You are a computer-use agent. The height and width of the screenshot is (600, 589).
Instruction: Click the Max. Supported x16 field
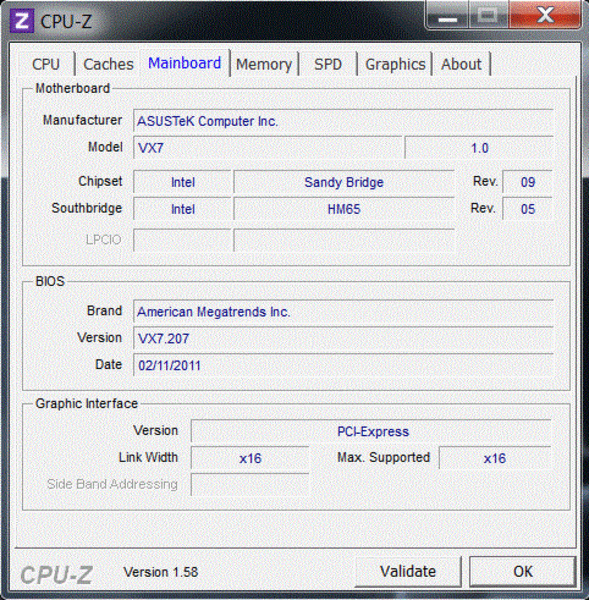[495, 458]
